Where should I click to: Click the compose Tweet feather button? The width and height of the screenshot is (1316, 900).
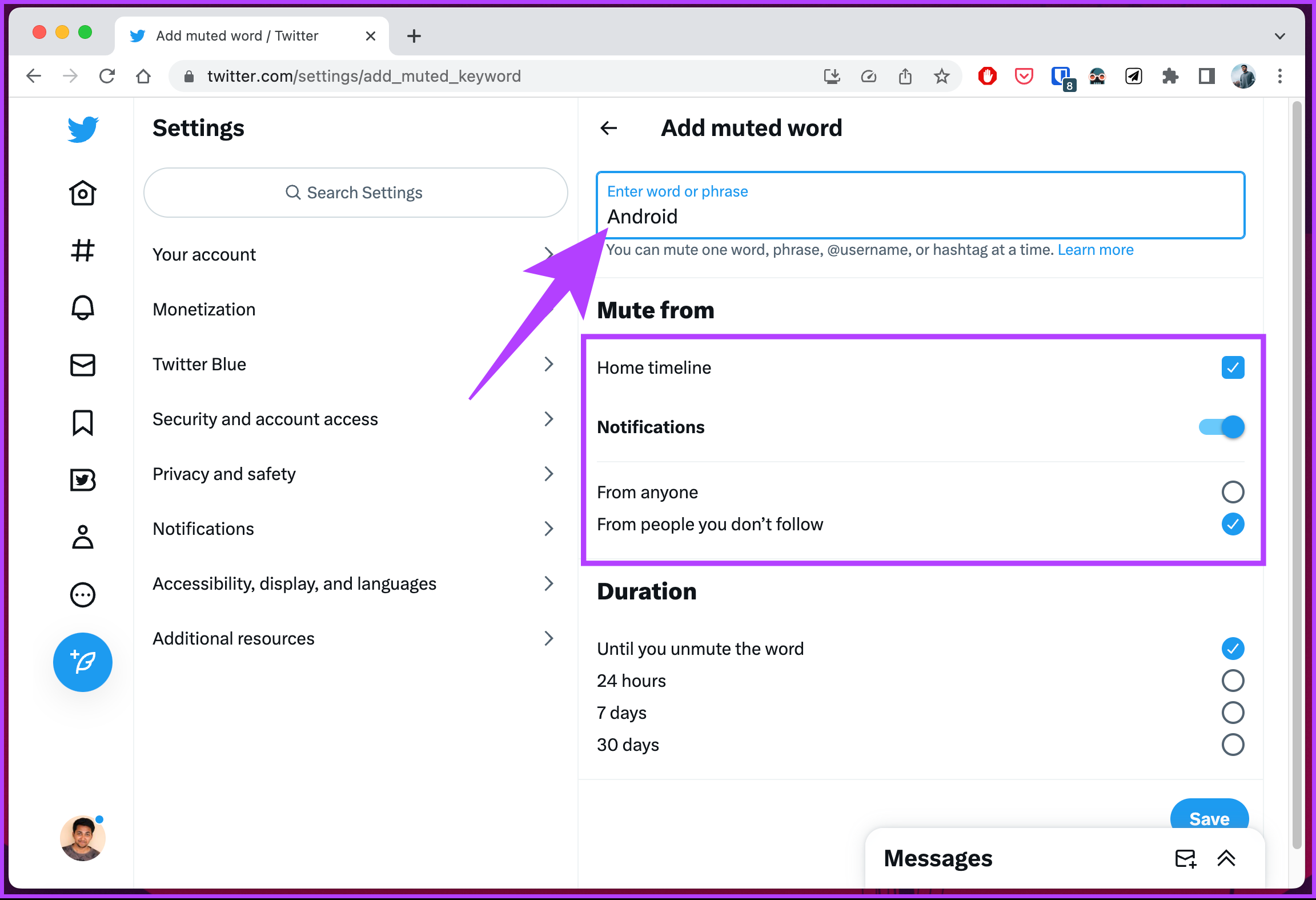pyautogui.click(x=83, y=662)
